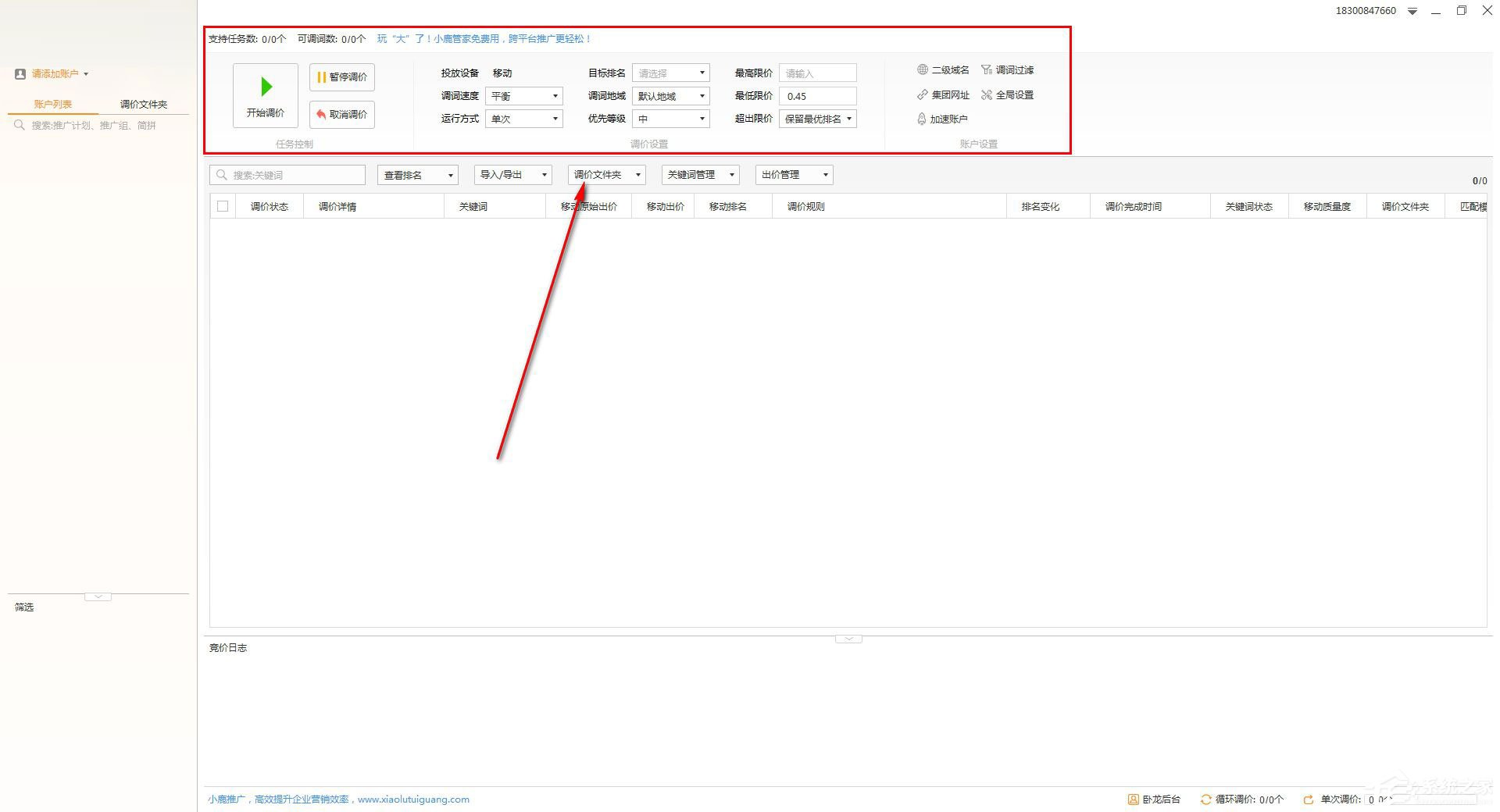1500x812 pixels.
Task: Open the 小鹿管家免费用 promotion link
Action: (x=484, y=39)
